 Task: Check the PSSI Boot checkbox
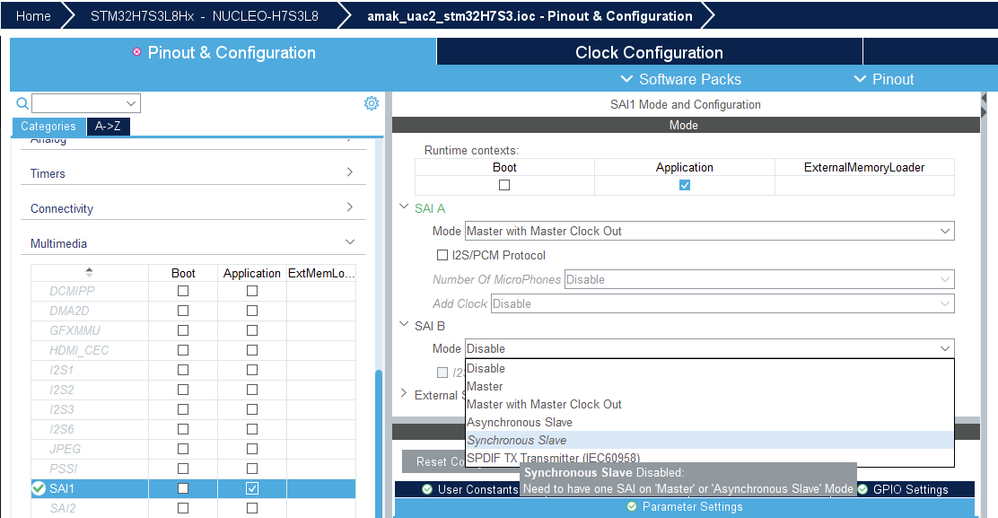(x=183, y=468)
